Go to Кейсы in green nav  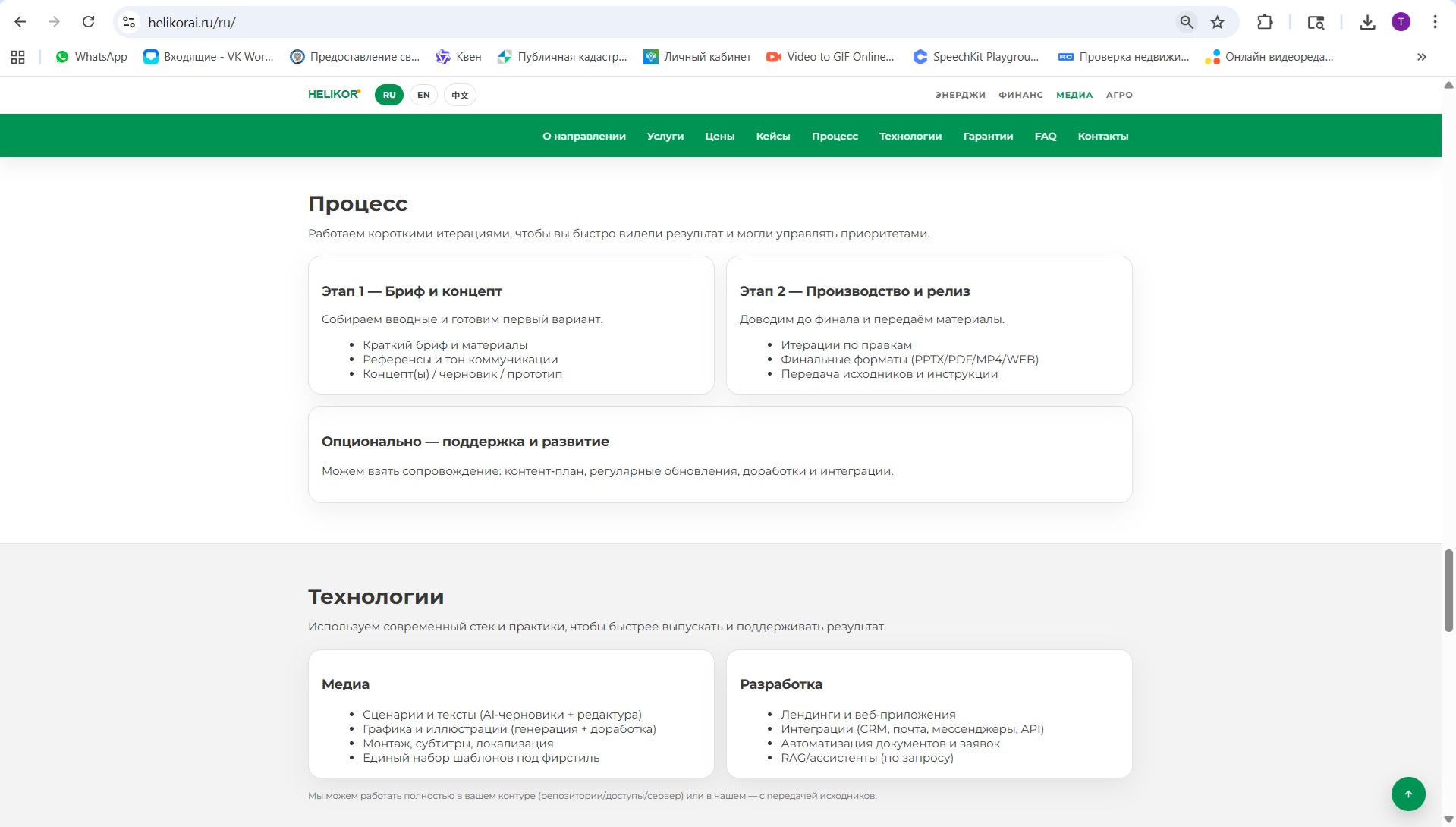pyautogui.click(x=773, y=136)
